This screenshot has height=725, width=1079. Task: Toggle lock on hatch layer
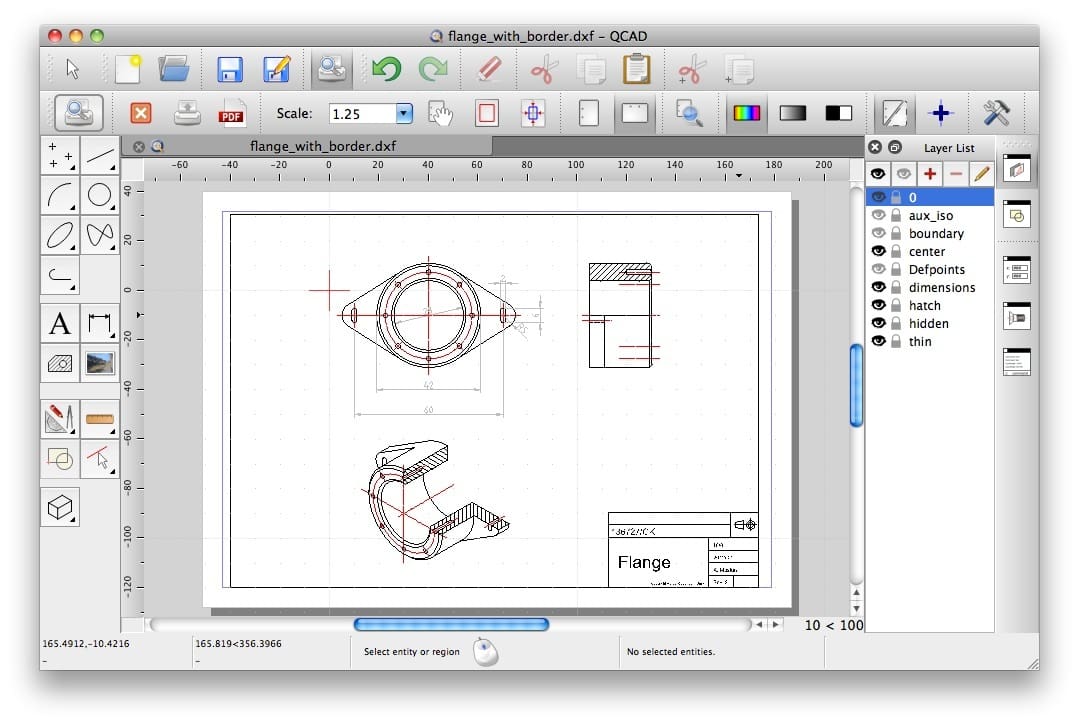[x=896, y=305]
